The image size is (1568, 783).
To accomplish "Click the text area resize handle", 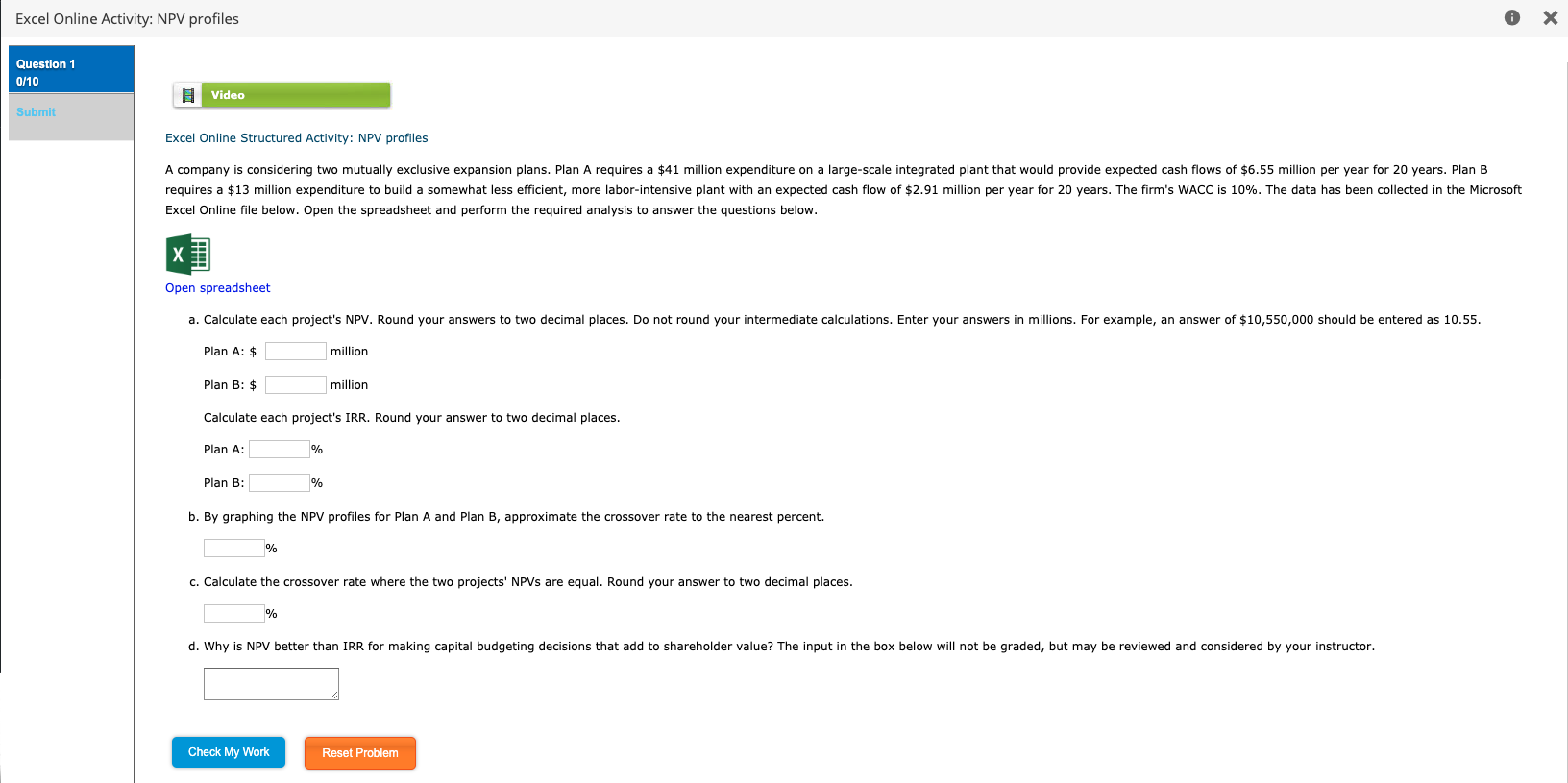I will 335,697.
